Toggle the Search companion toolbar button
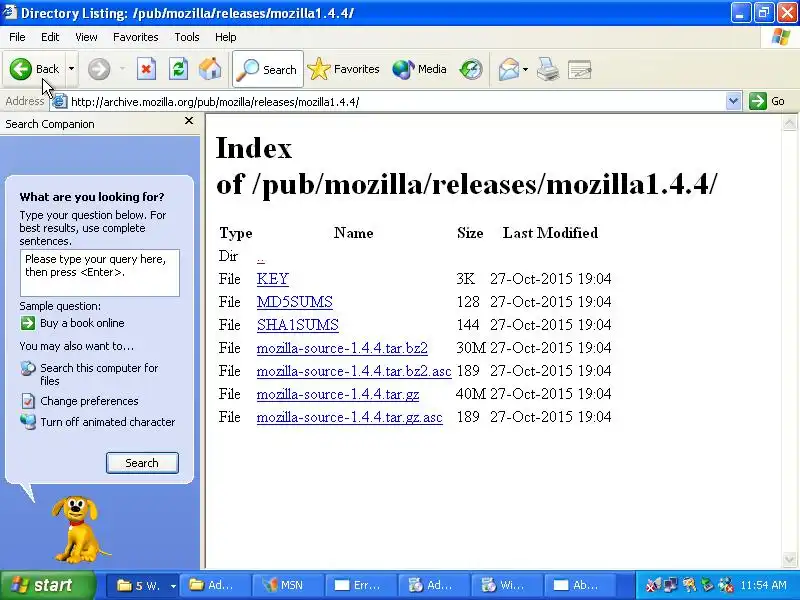 tap(268, 69)
